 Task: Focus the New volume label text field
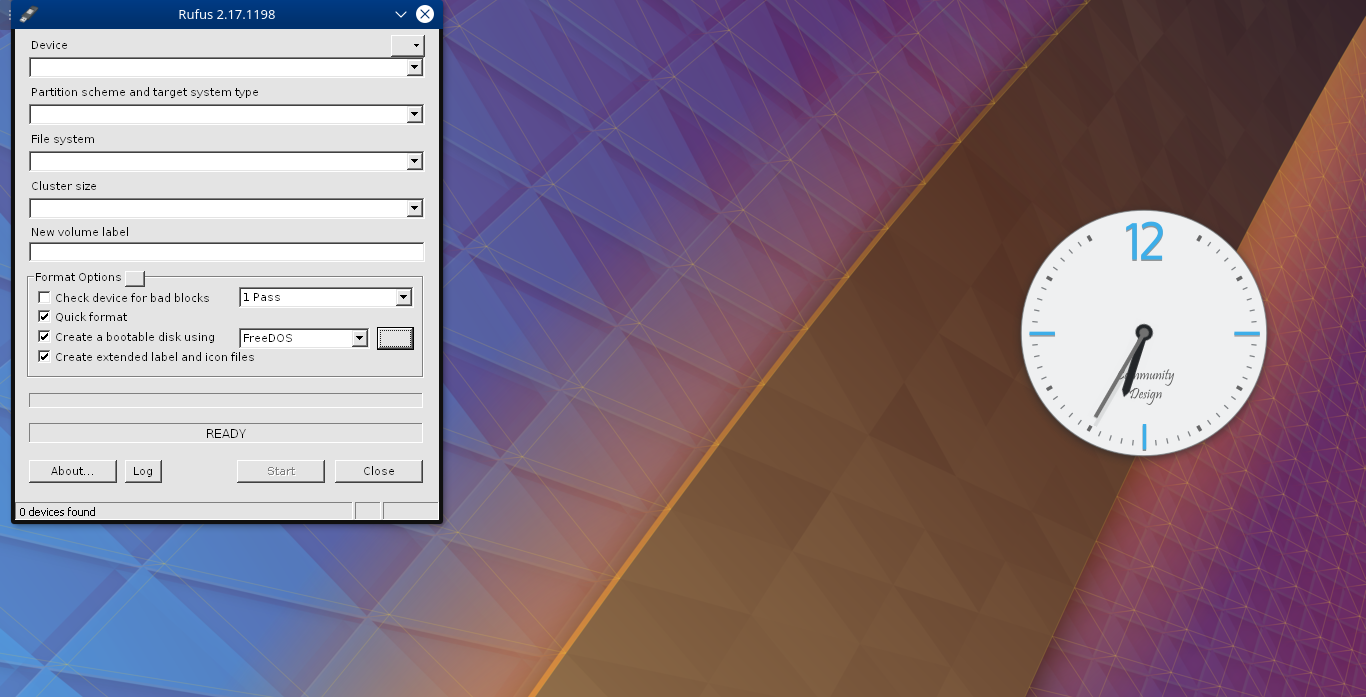[x=227, y=252]
